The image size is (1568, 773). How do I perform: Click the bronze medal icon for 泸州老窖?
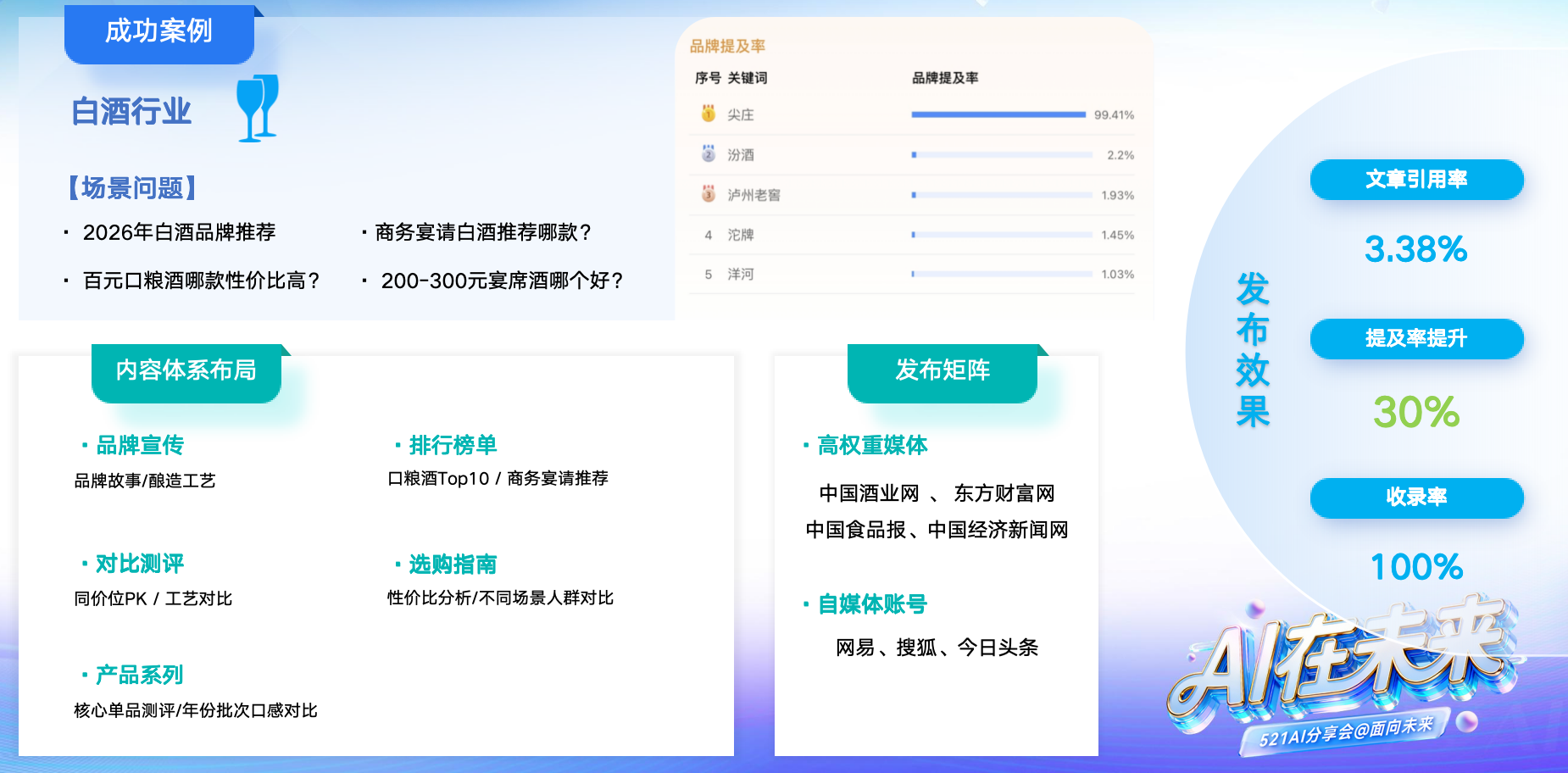(709, 193)
